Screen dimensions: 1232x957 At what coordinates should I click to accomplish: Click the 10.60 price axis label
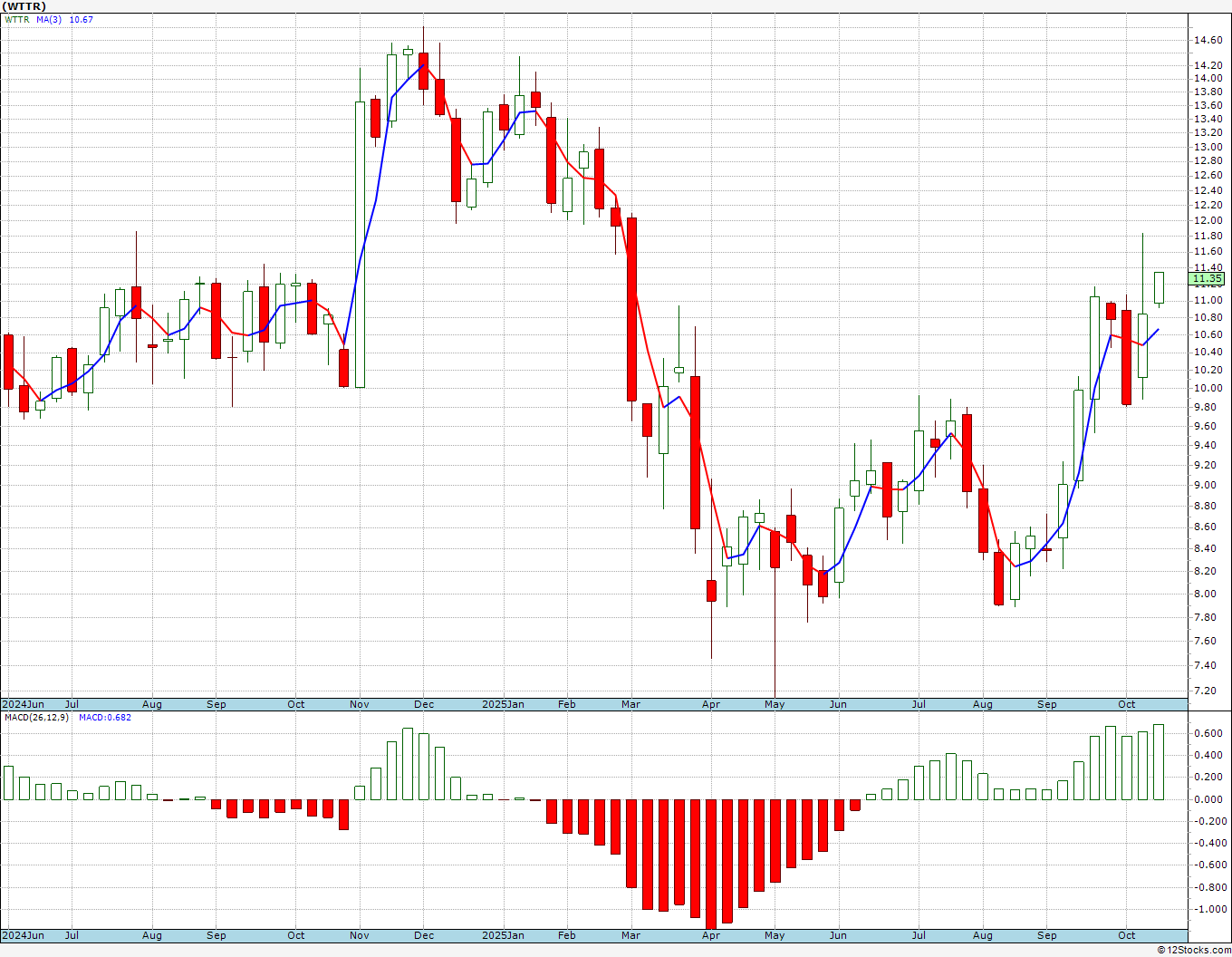tap(1208, 334)
